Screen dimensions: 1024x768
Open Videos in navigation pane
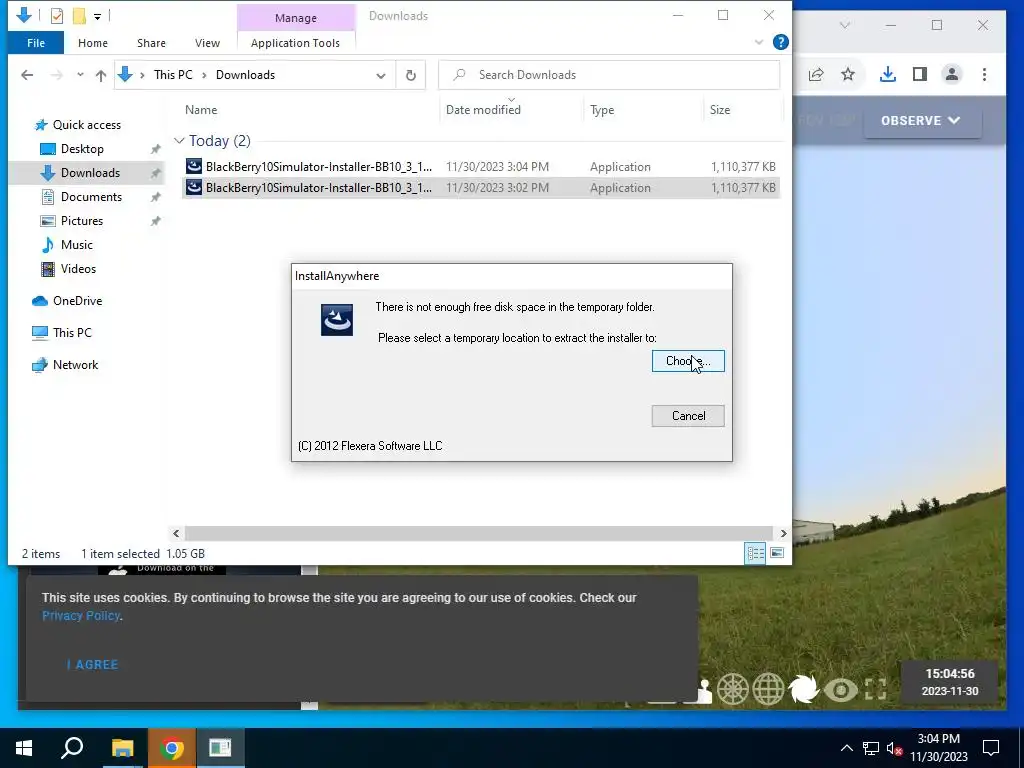78,269
